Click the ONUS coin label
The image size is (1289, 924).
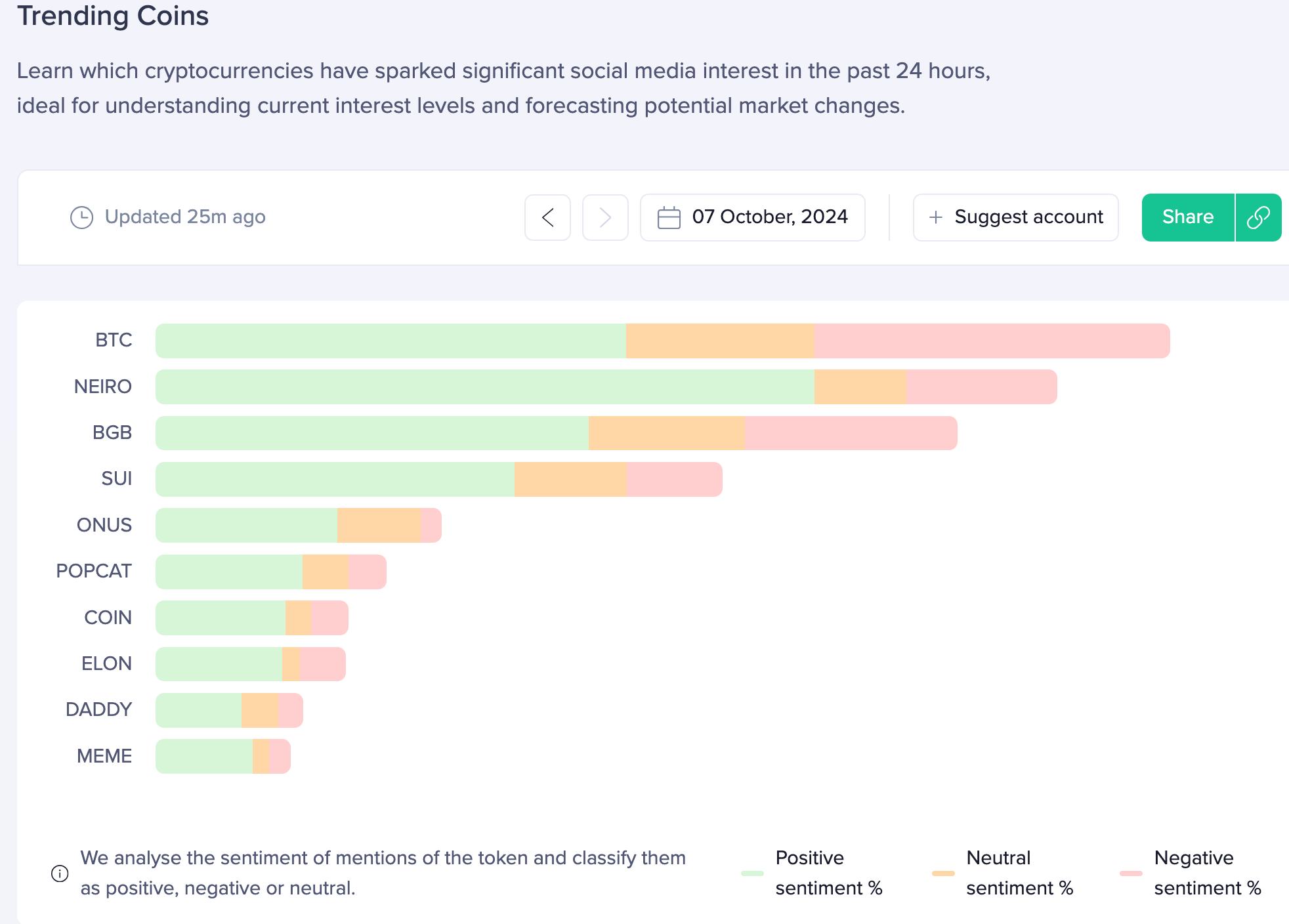point(104,525)
